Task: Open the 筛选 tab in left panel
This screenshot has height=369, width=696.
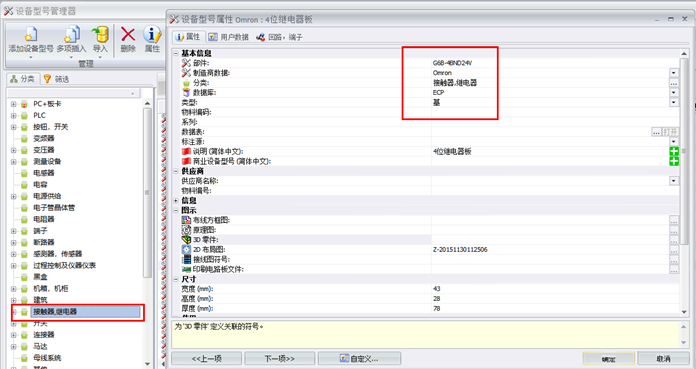Action: 56,79
